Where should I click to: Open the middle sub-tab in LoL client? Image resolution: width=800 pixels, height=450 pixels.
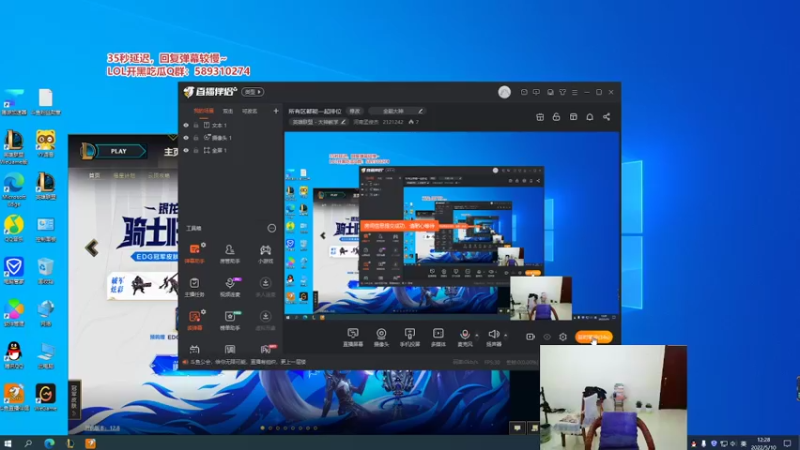[x=124, y=176]
